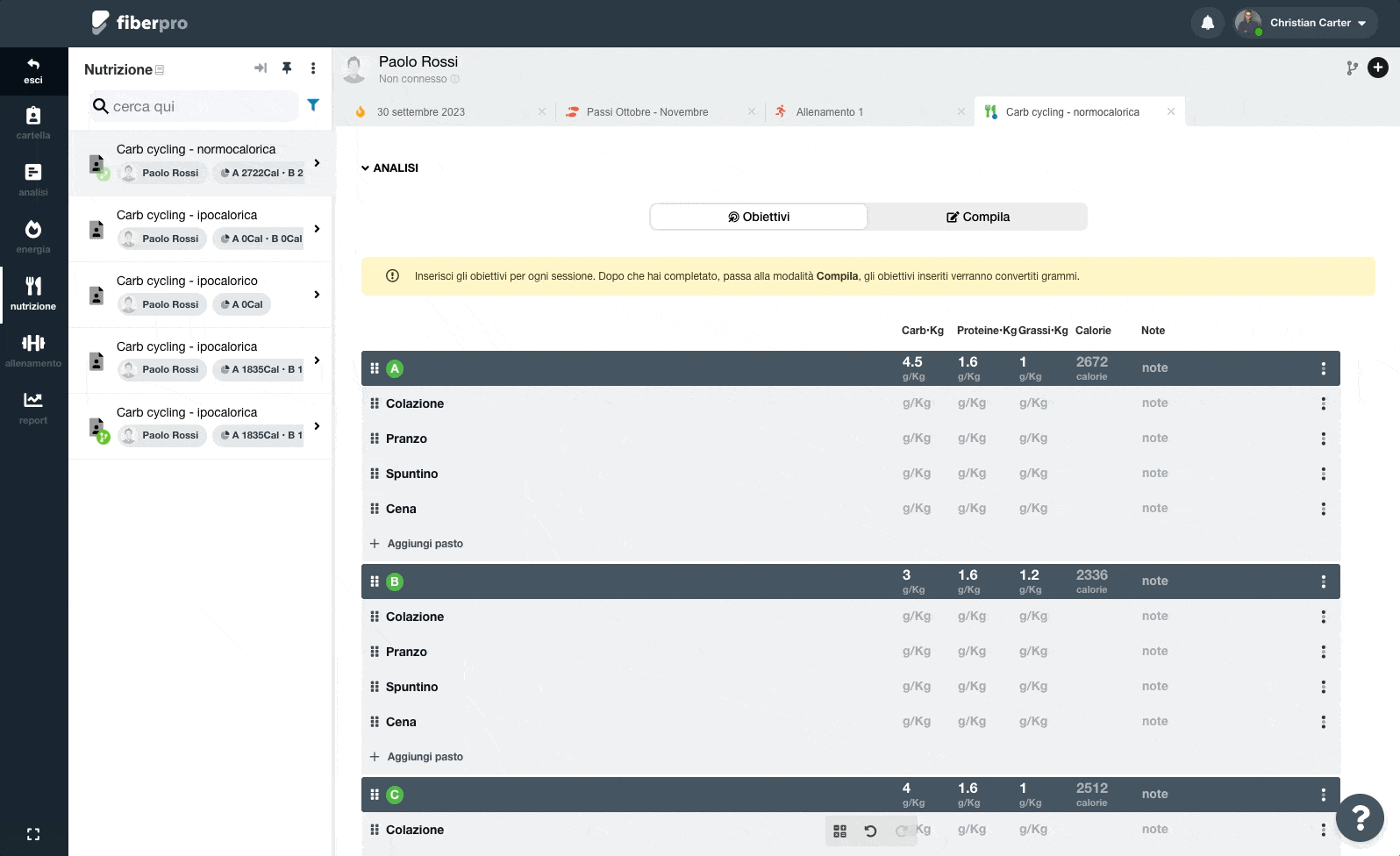
Task: Open the cartella sidebar section
Action: (x=33, y=123)
